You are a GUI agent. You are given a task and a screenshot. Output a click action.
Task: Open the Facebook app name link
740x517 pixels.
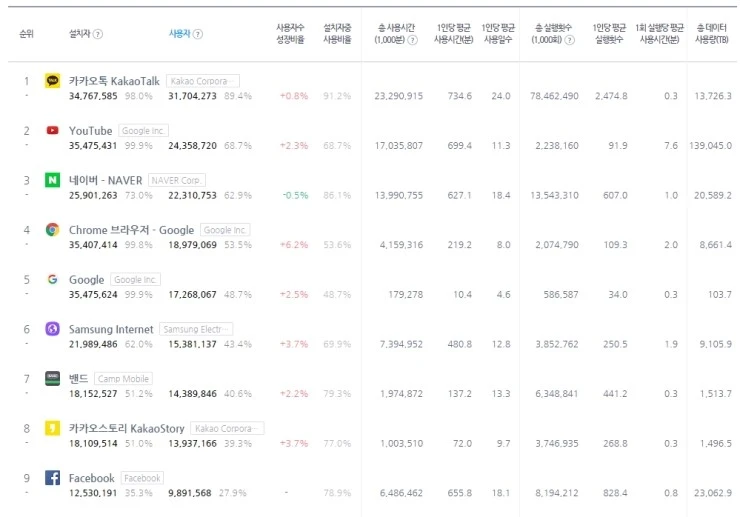(x=92, y=478)
